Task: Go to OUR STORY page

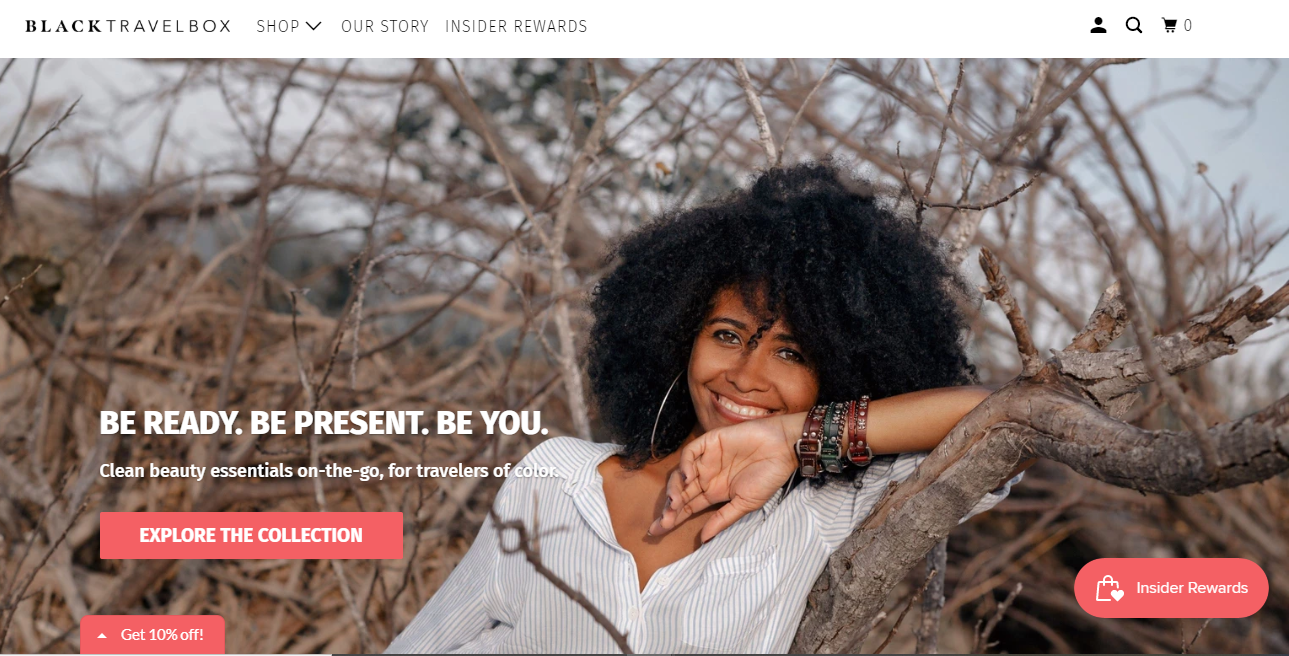Action: click(x=385, y=26)
